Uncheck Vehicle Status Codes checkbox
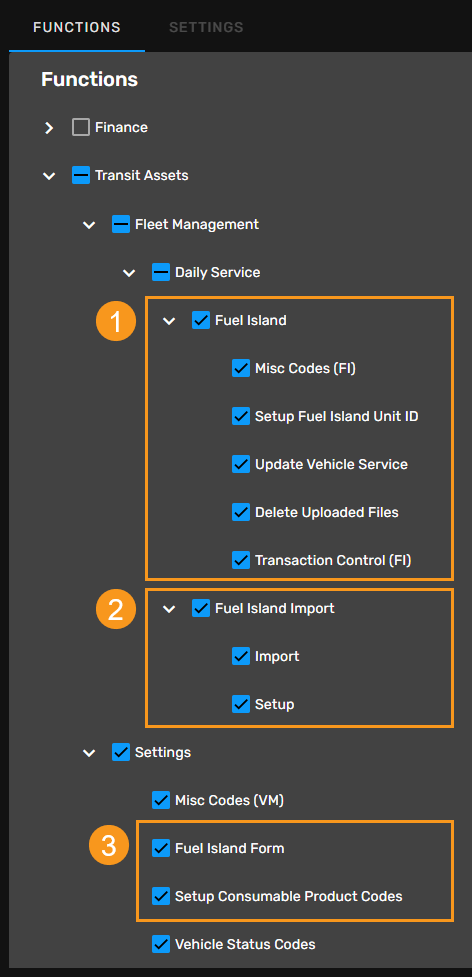Viewport: 472px width, 977px height. (x=161, y=944)
